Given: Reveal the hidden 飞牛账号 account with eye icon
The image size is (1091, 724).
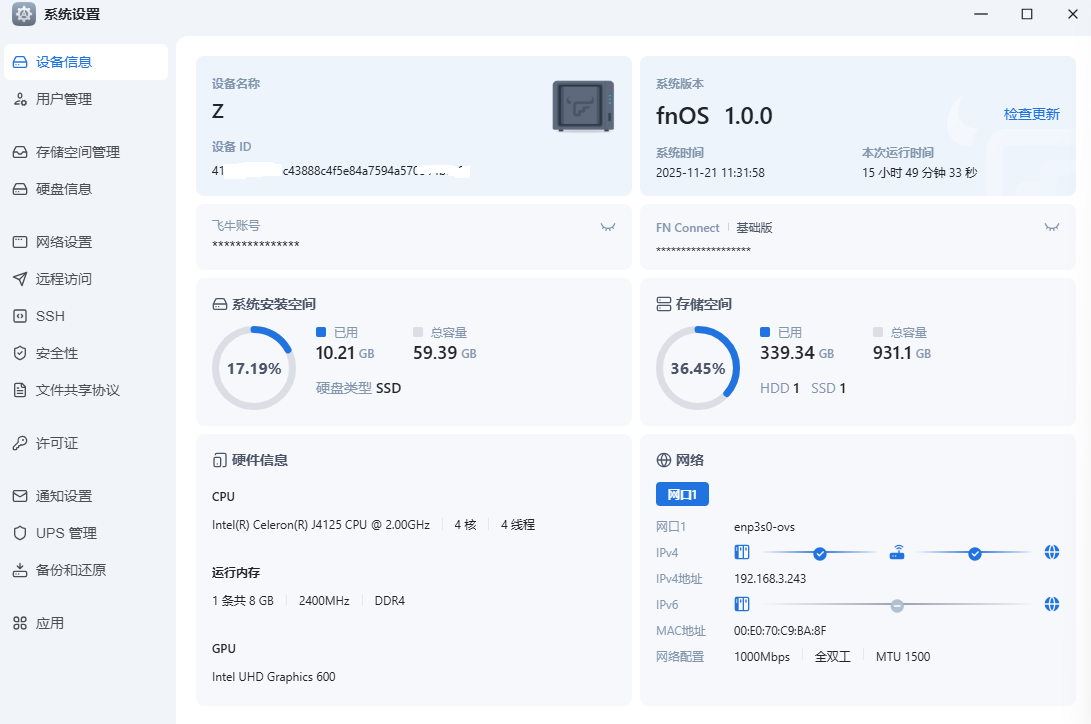Looking at the screenshot, I should point(608,227).
